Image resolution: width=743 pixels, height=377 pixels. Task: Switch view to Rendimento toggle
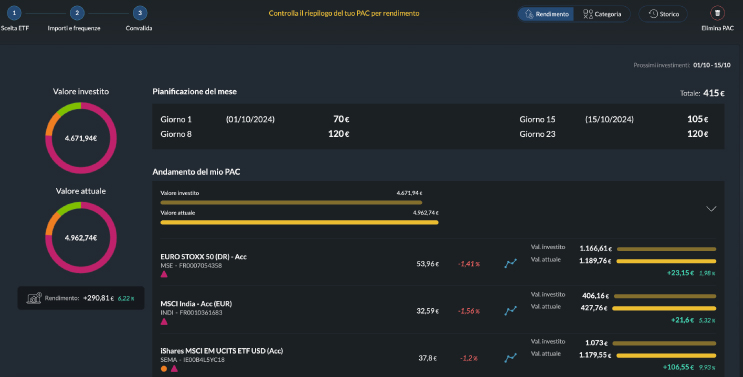pyautogui.click(x=546, y=14)
